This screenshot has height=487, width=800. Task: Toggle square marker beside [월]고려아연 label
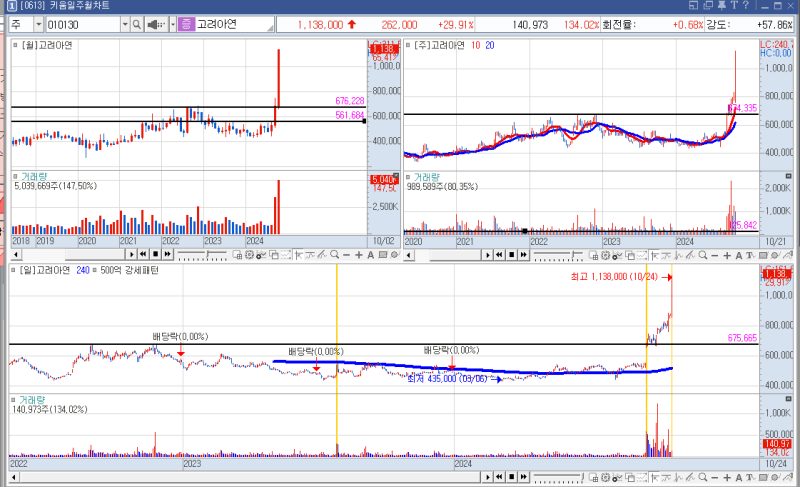click(15, 45)
